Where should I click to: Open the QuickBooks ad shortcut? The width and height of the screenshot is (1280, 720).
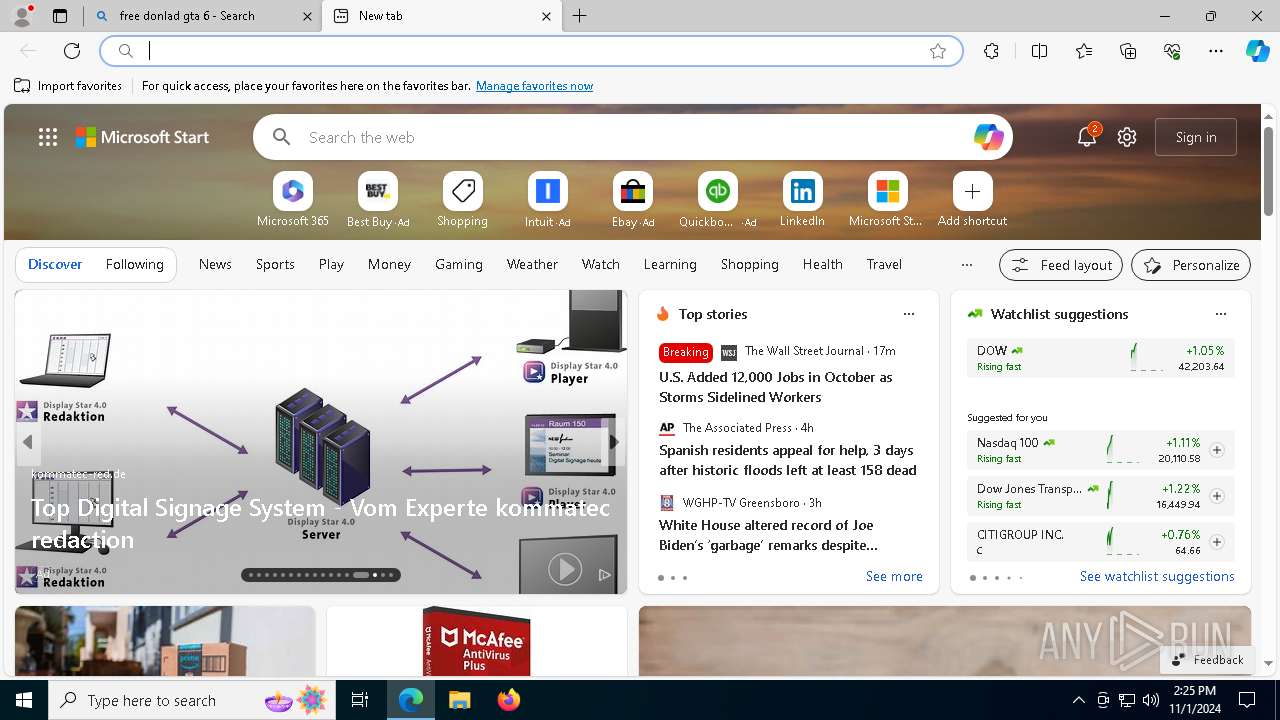[x=717, y=200]
